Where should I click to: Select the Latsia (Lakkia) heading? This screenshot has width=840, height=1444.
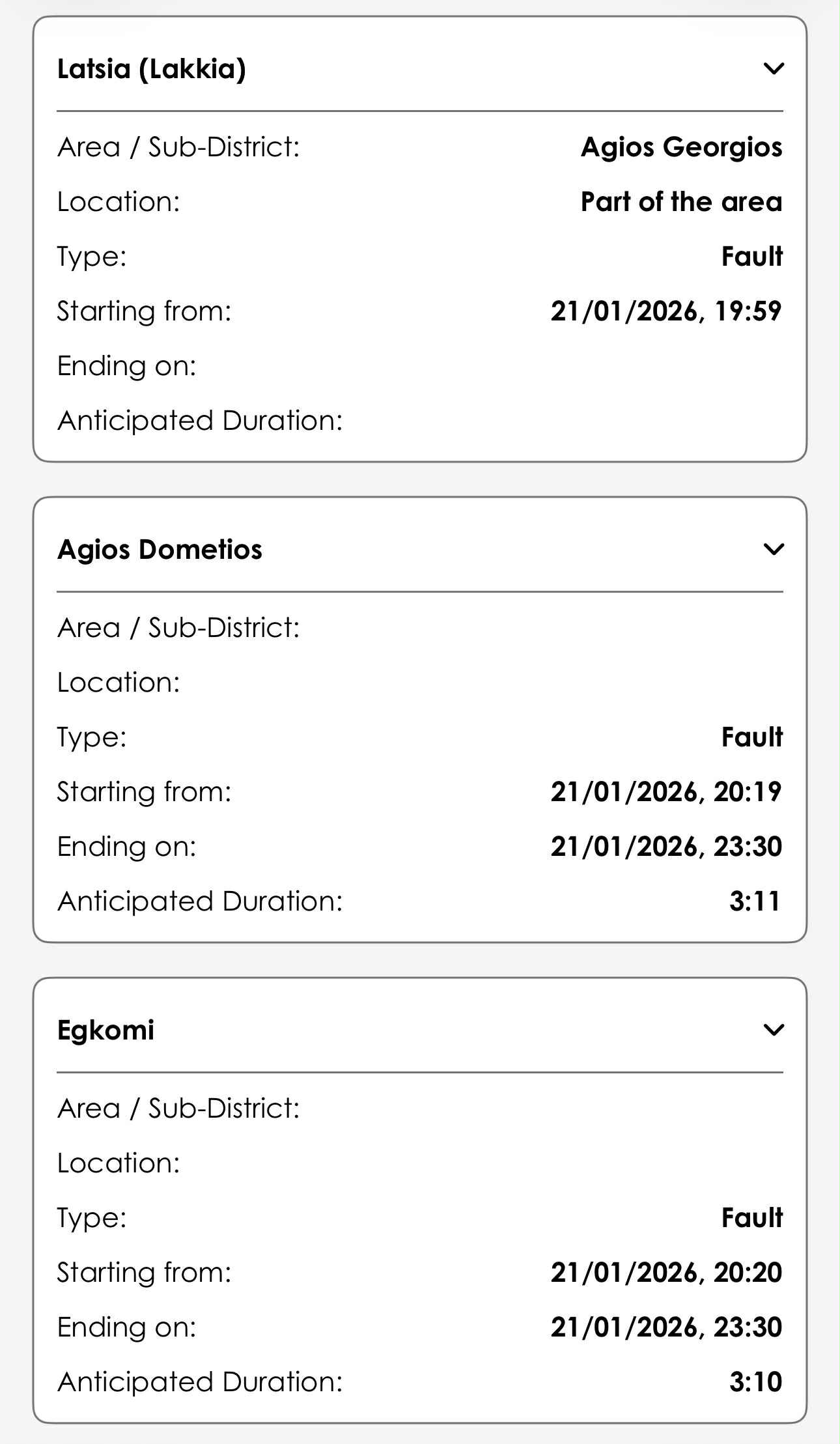(x=152, y=69)
